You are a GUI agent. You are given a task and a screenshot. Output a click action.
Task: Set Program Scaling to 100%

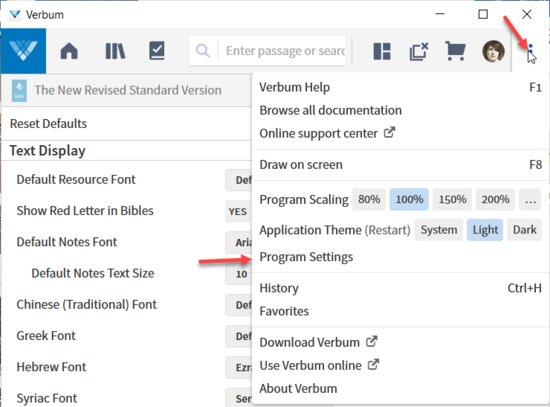(409, 199)
